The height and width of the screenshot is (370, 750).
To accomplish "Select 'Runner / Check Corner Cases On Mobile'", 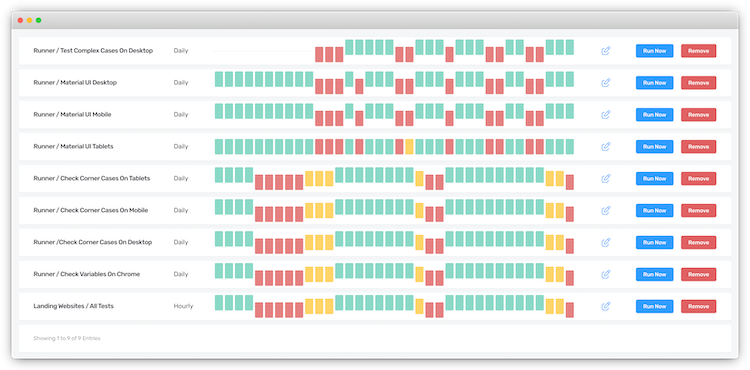I will coord(91,210).
